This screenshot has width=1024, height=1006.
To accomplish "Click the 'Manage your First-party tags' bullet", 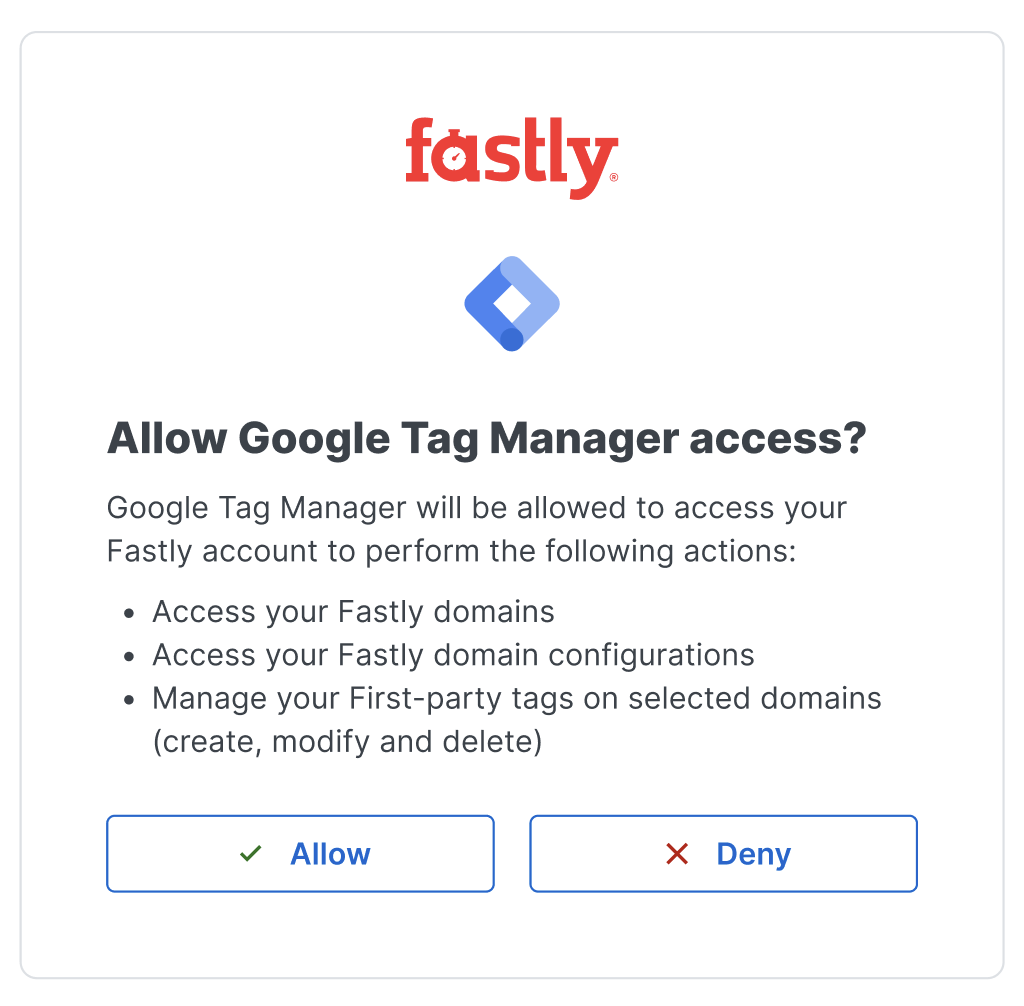I will click(x=516, y=698).
